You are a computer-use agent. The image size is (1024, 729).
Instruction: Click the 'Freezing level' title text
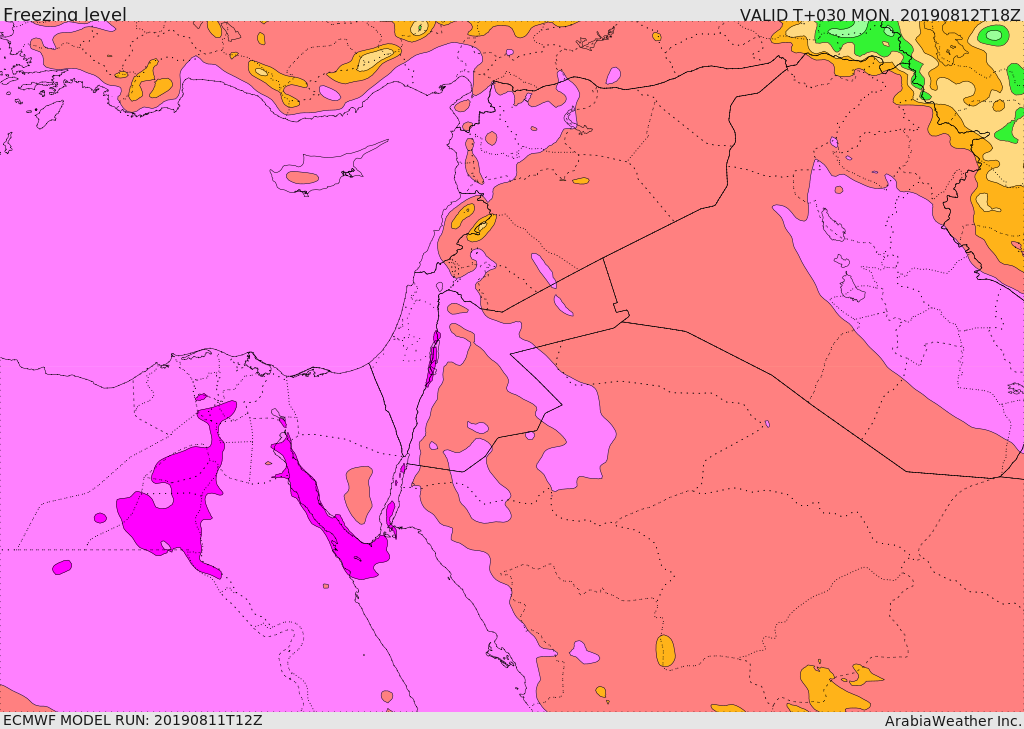pos(65,14)
